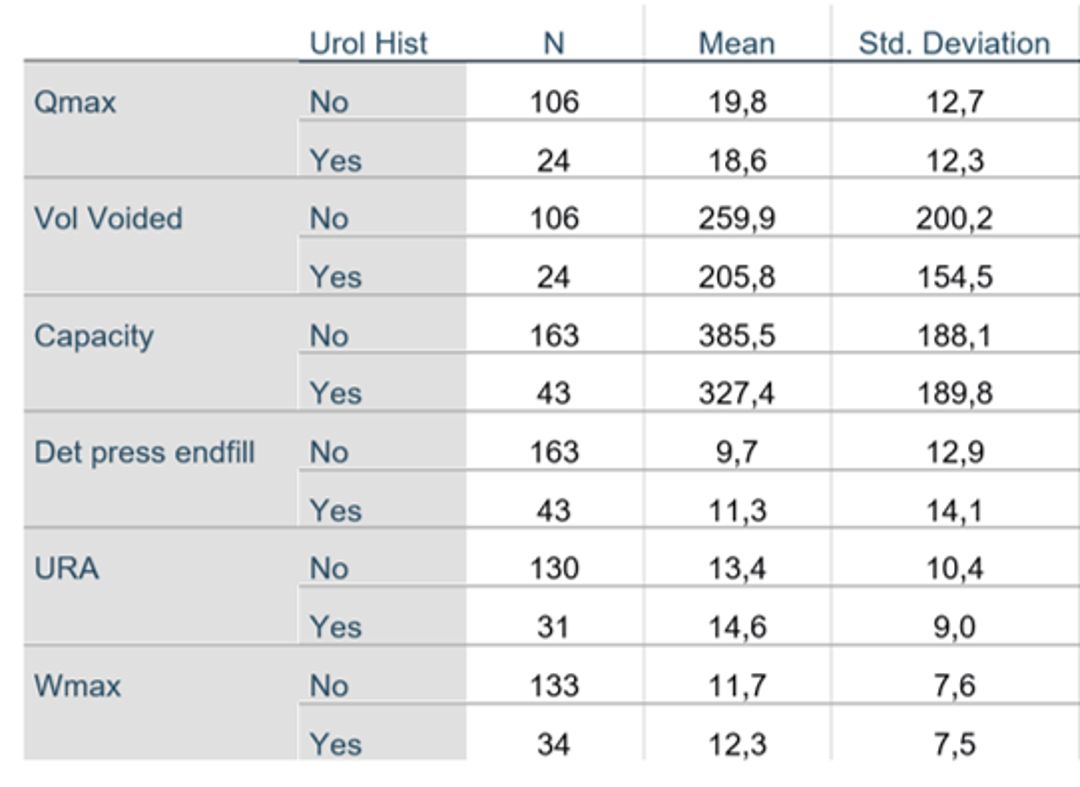Screen dimensions: 1080x787
Task: Select Det press endfill Yes mean 11,3
Action: [x=737, y=511]
